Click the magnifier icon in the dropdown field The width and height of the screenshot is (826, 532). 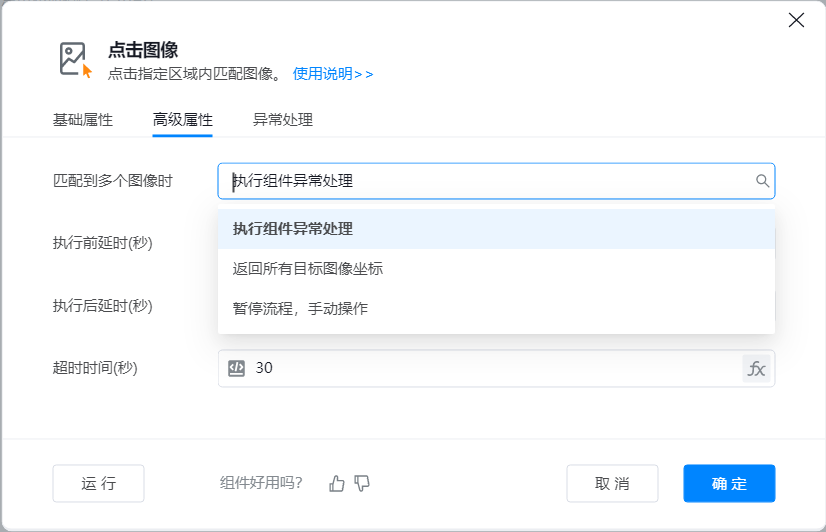pos(762,181)
